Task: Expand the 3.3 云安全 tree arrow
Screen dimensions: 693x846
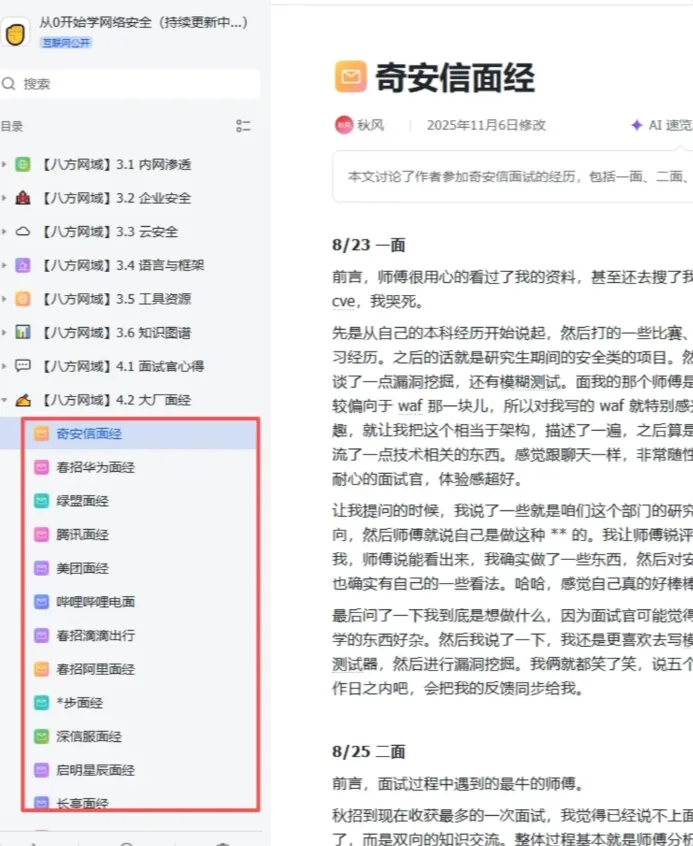Action: 4,231
